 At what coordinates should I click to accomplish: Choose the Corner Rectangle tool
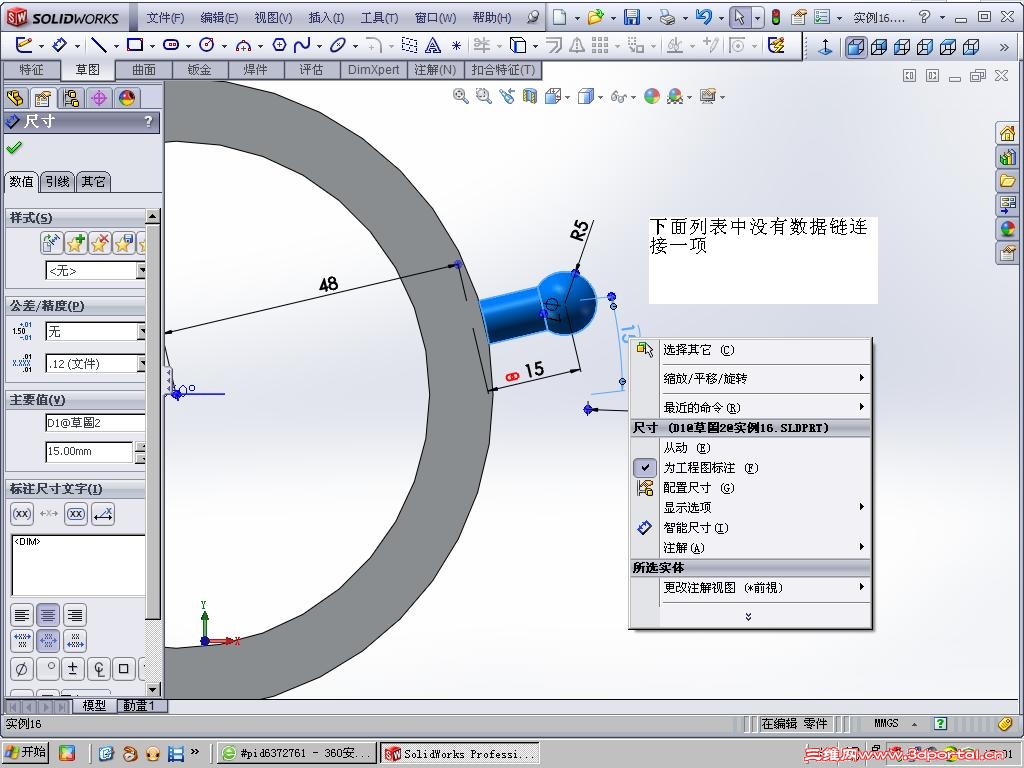(135, 44)
